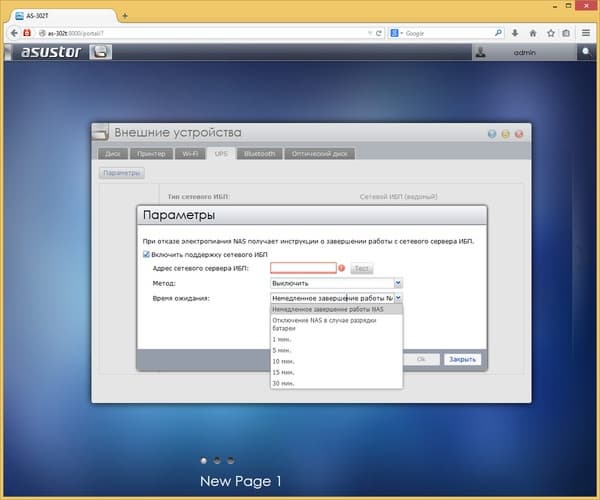Open Google search engine selector icon
The image size is (600, 500).
(x=394, y=33)
